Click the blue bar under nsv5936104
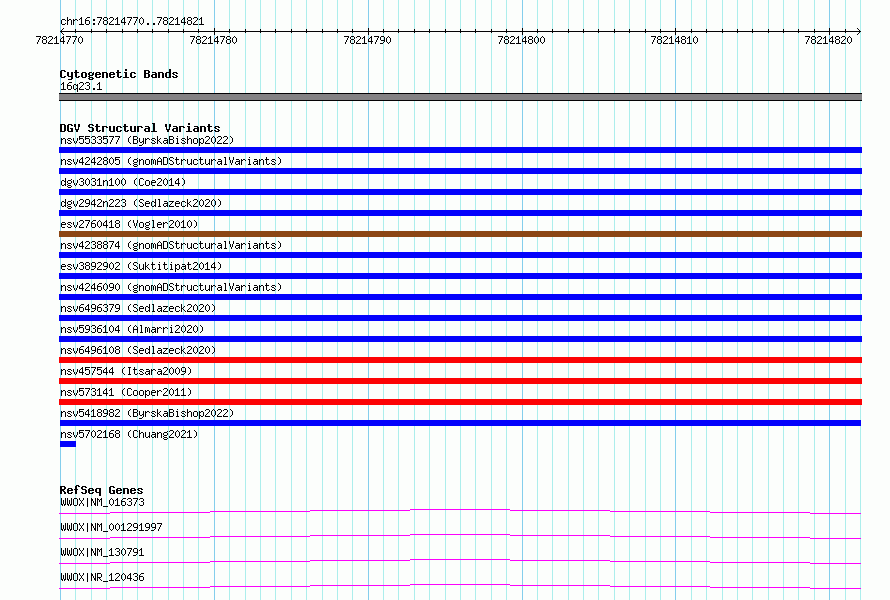 click(460, 339)
